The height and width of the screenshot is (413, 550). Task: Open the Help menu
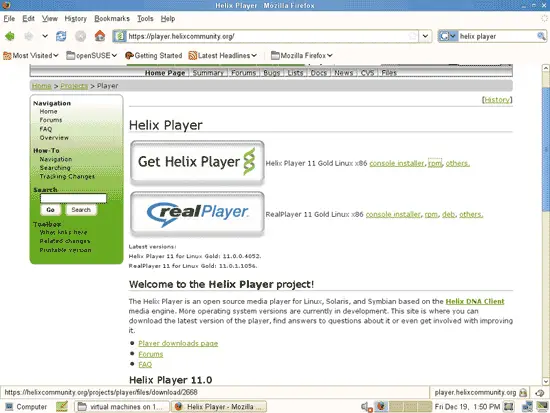click(x=168, y=19)
